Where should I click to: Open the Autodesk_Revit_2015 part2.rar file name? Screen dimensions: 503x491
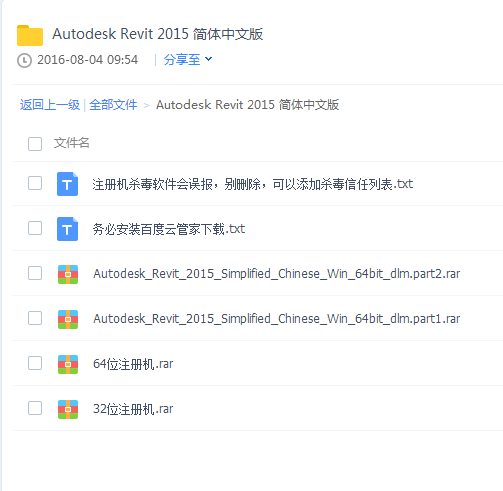(x=276, y=274)
